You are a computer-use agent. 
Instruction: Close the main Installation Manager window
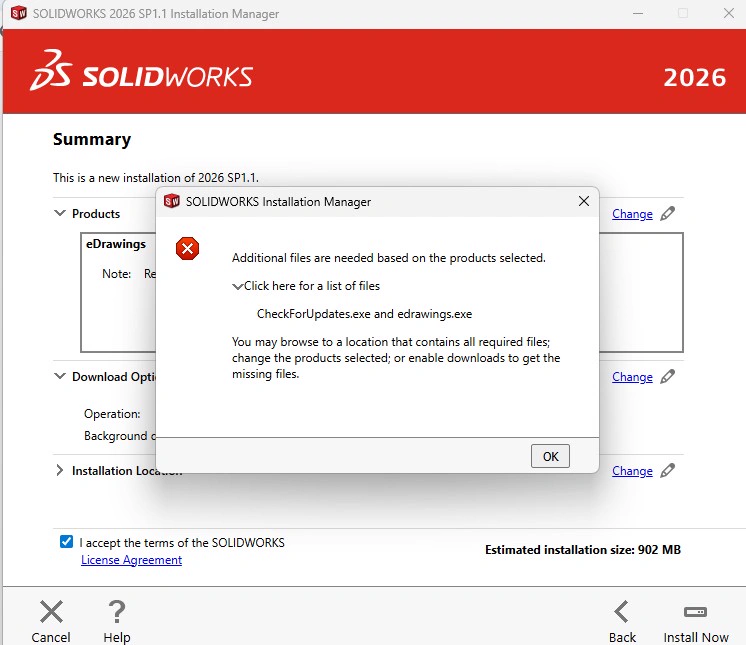728,13
